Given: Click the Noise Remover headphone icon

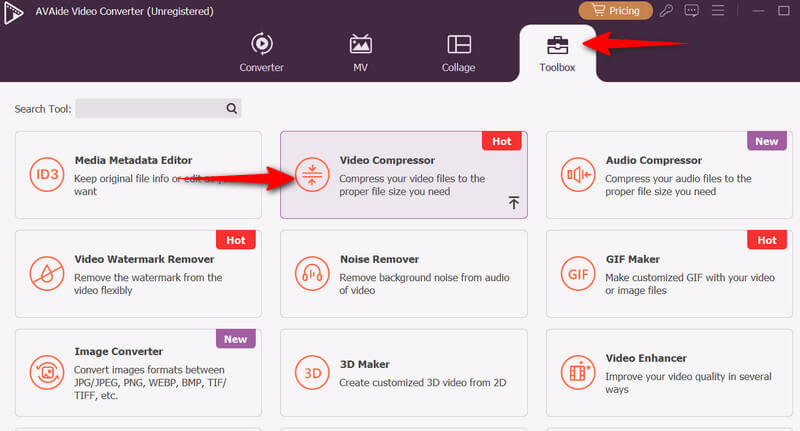Looking at the screenshot, I should tap(312, 273).
